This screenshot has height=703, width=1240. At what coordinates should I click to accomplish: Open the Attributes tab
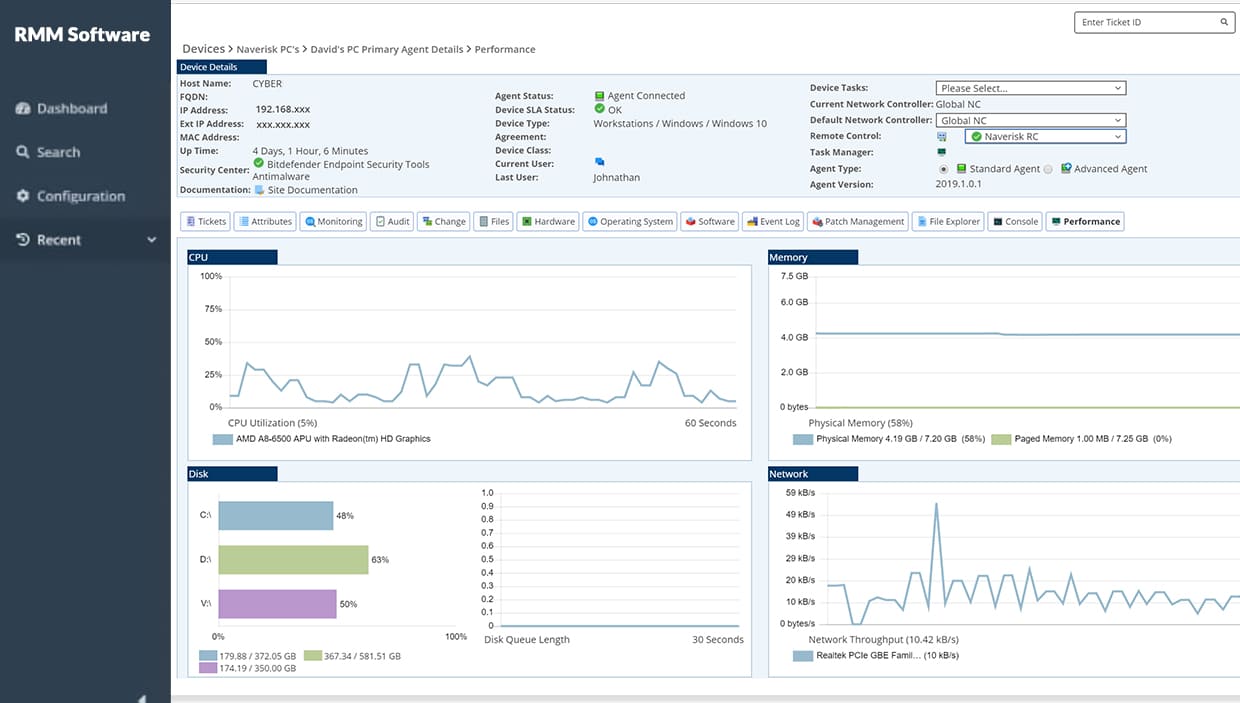click(265, 221)
